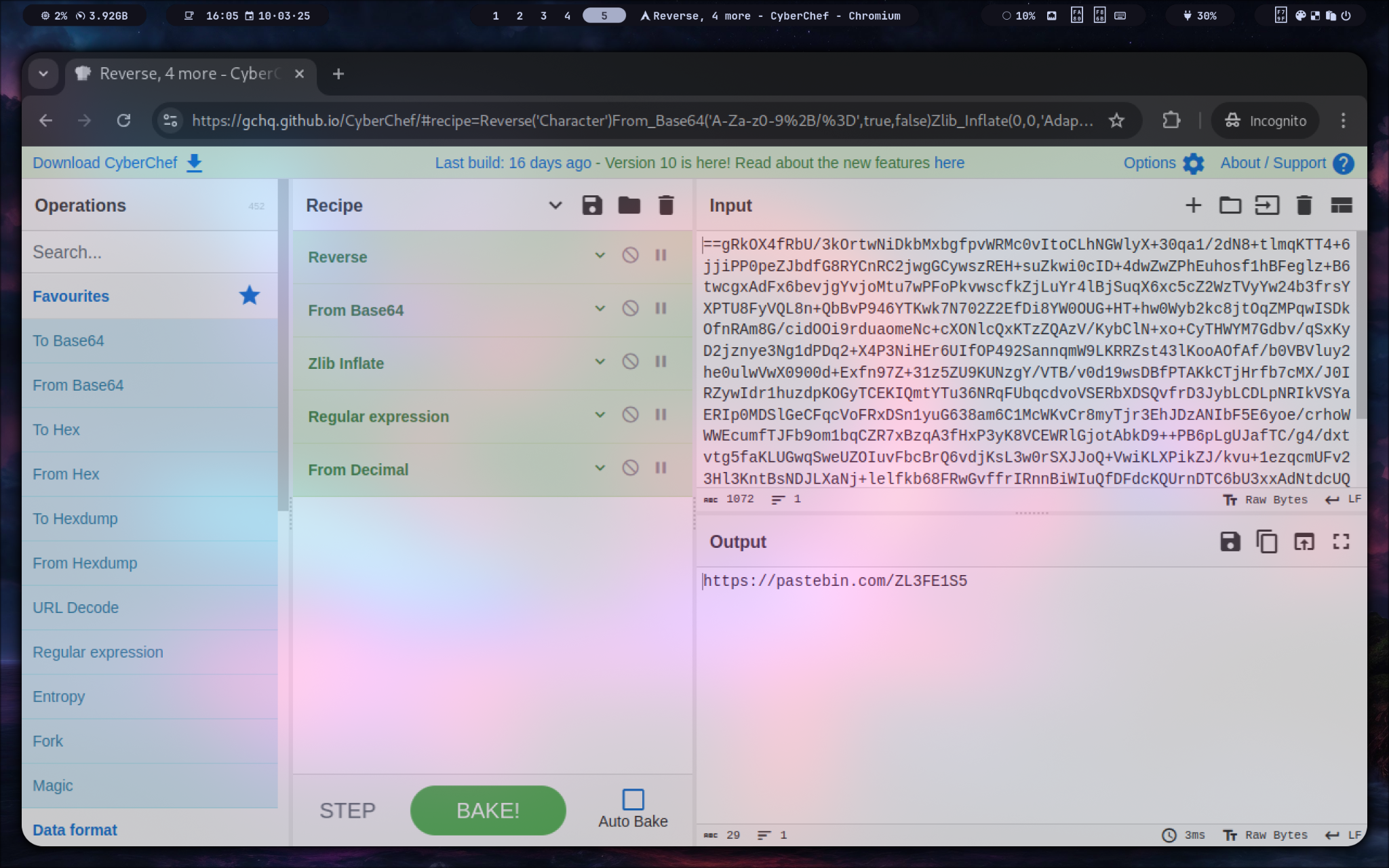Open the Data format category

pyautogui.click(x=150, y=830)
